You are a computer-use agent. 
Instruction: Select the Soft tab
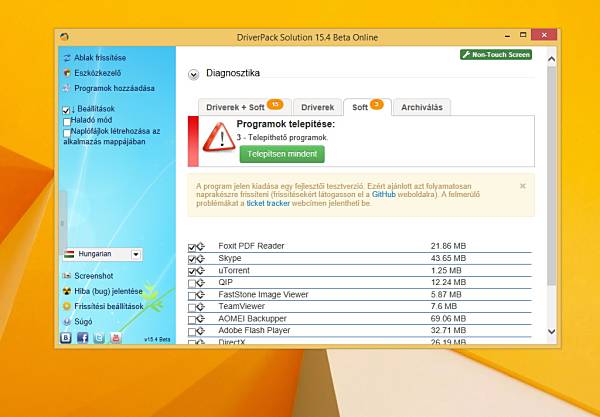point(367,107)
